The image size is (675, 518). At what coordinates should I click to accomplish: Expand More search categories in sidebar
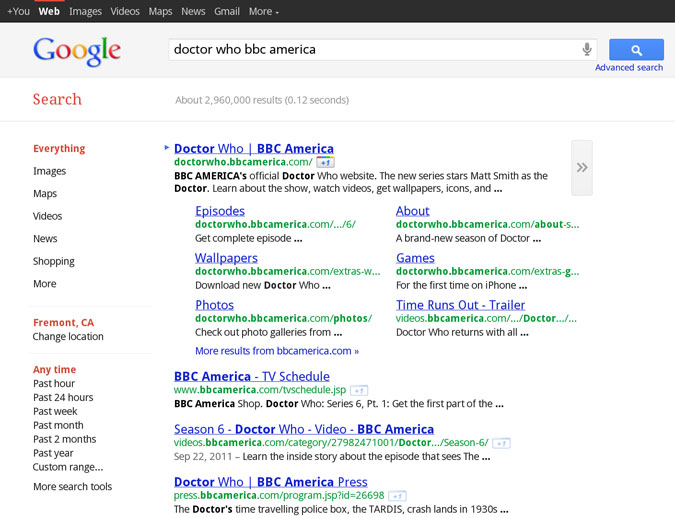click(x=45, y=284)
